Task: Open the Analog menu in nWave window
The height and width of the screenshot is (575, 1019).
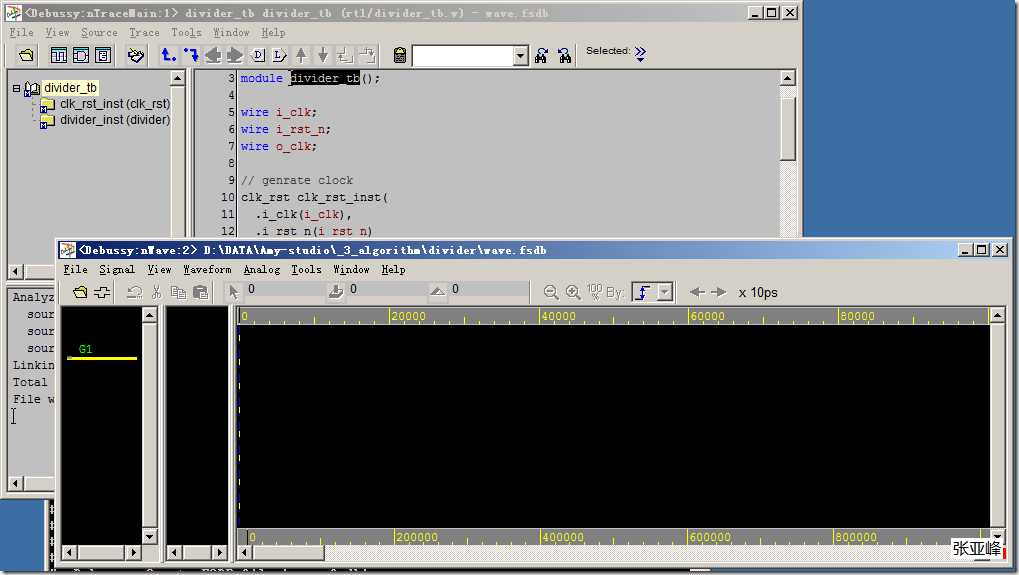Action: pos(261,269)
